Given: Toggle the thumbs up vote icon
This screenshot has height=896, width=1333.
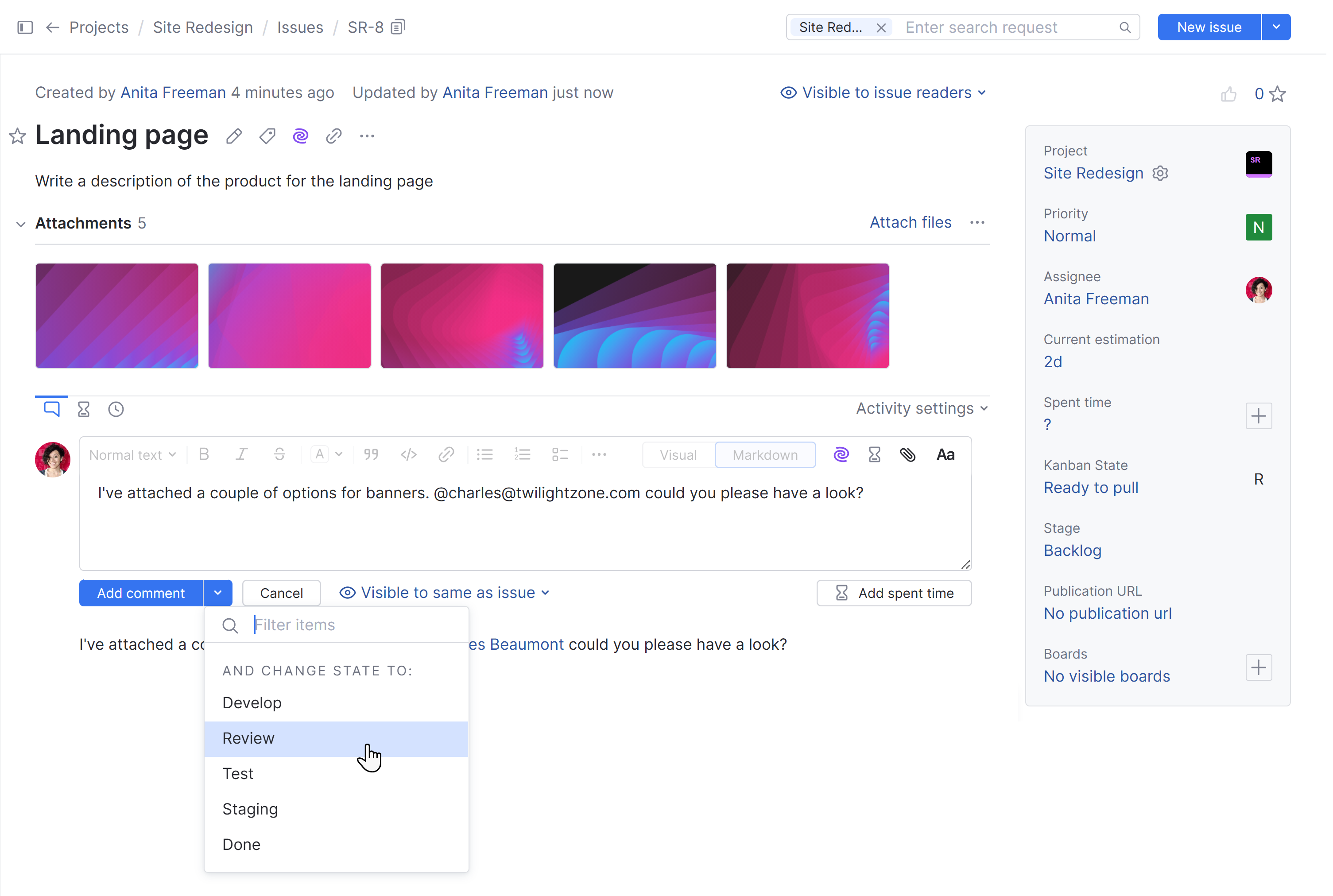Looking at the screenshot, I should [1228, 94].
